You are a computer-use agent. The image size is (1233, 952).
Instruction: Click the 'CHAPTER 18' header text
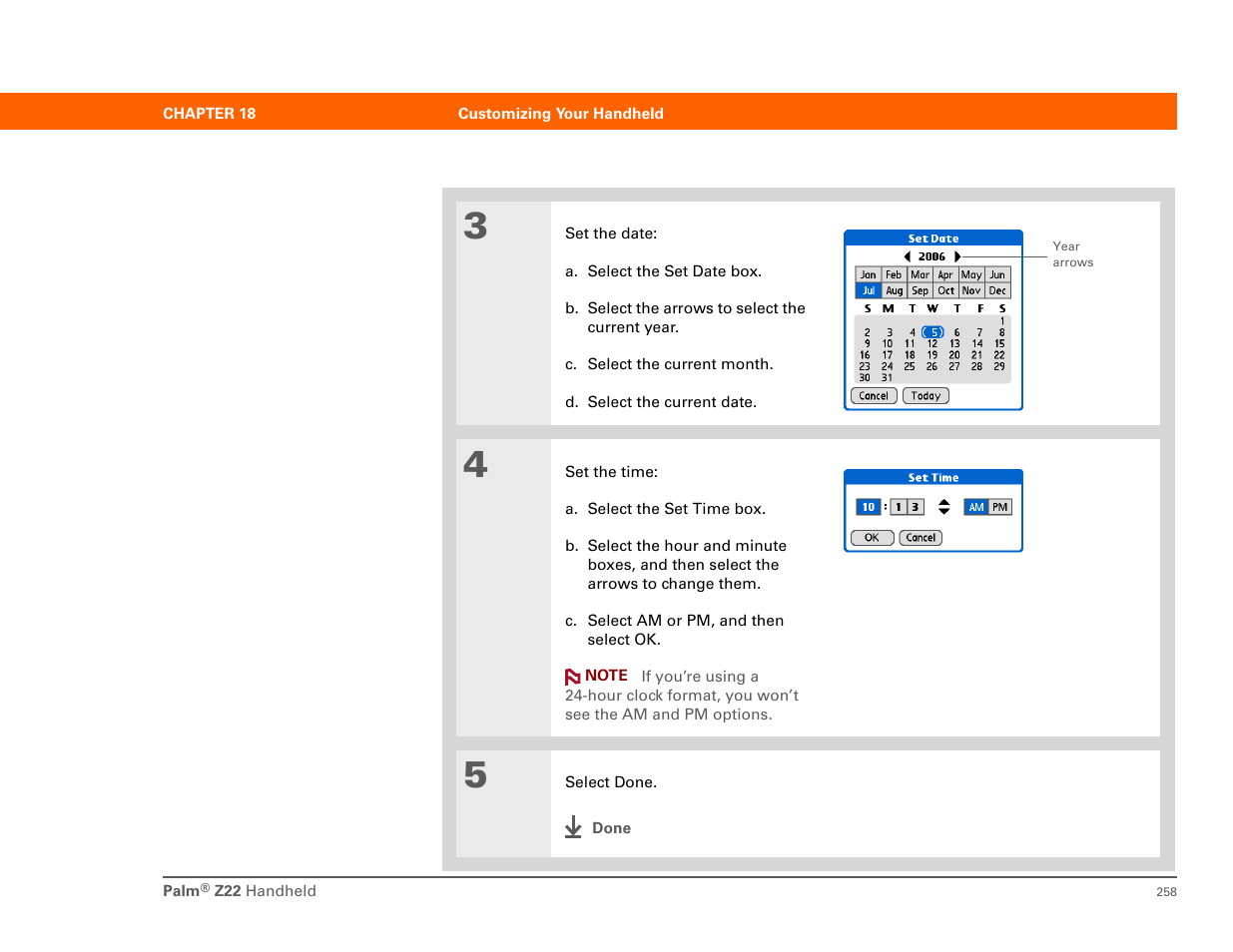210,114
